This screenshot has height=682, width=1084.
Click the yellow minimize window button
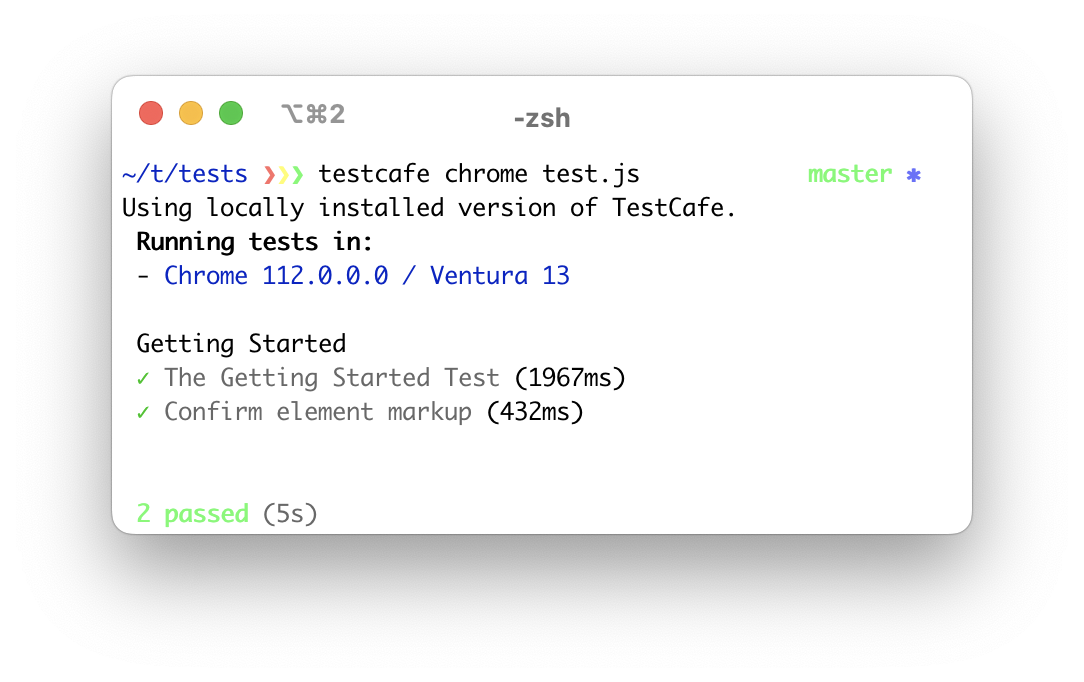point(191,114)
